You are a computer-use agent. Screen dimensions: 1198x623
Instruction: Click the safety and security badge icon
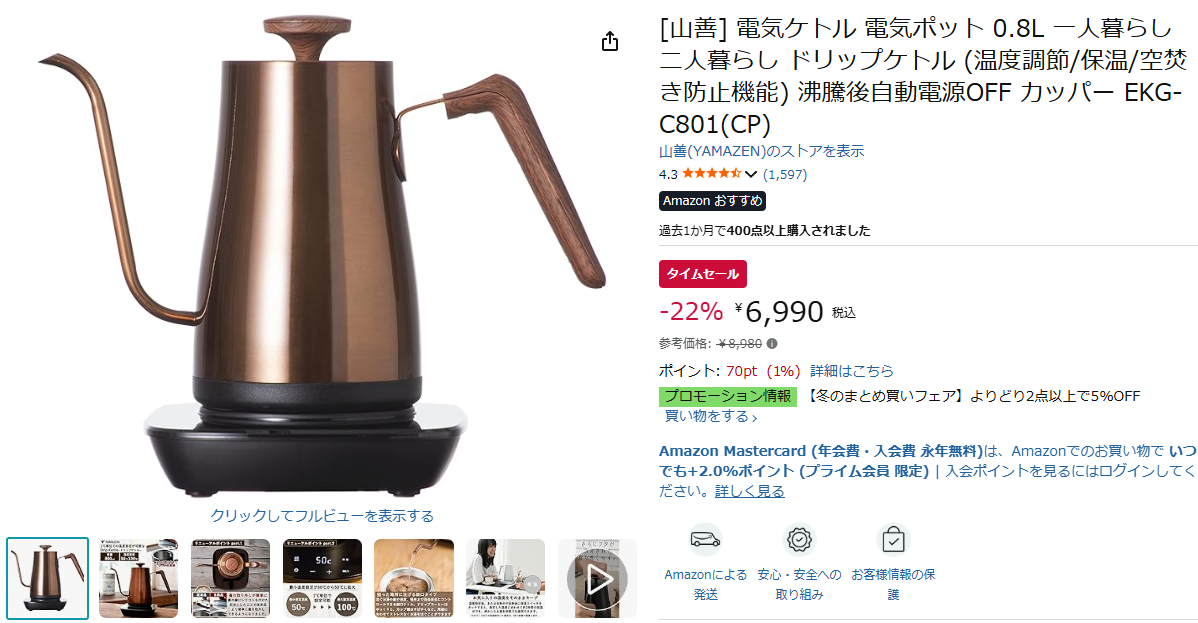click(x=799, y=540)
